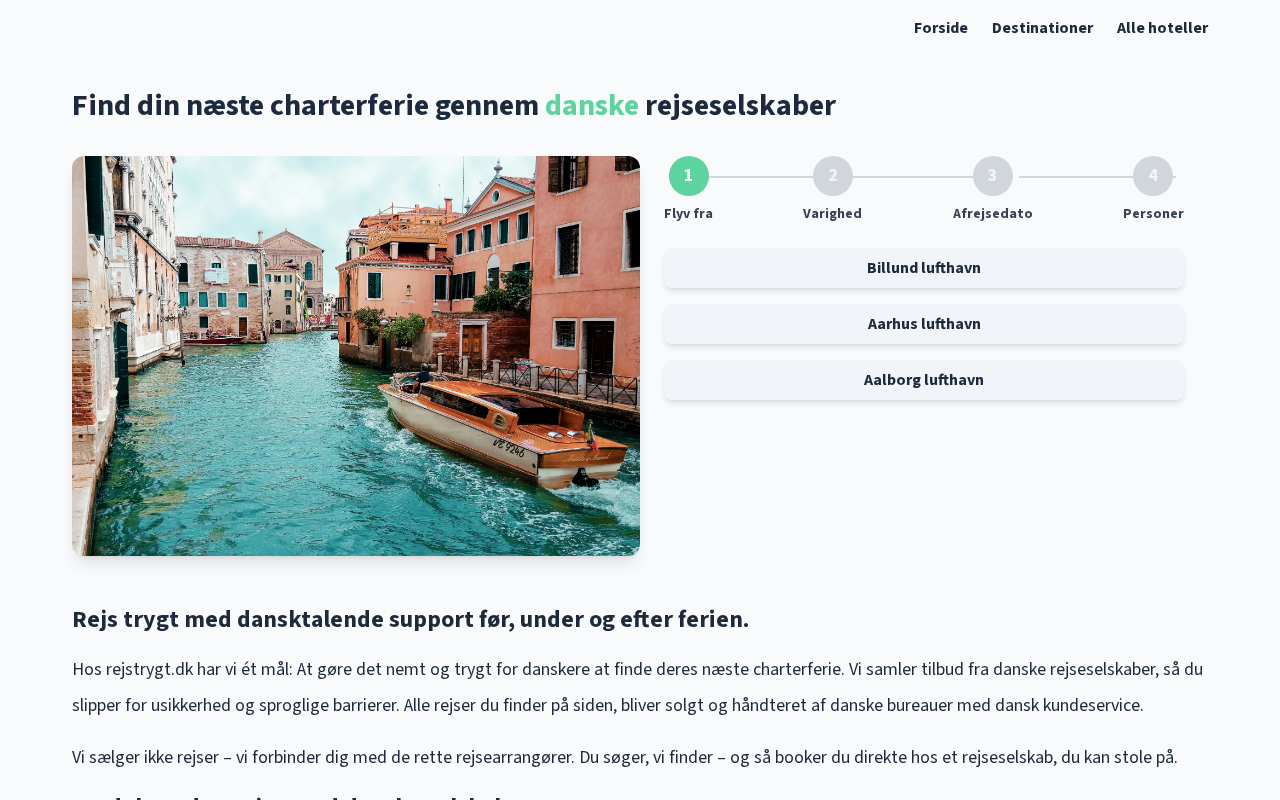Go to the Destinationer page
Screen dimensions: 1280x800
[x=1042, y=28]
